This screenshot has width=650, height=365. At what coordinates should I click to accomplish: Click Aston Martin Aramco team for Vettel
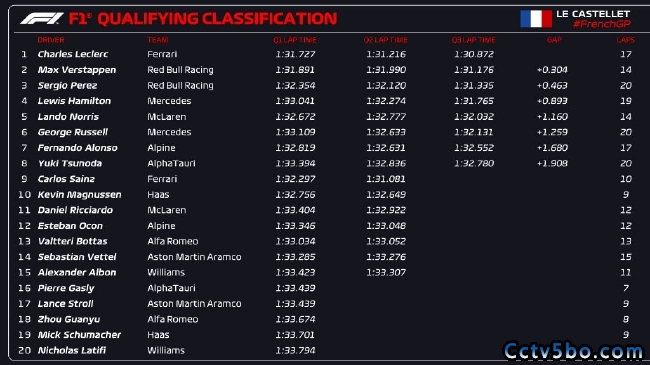194,257
